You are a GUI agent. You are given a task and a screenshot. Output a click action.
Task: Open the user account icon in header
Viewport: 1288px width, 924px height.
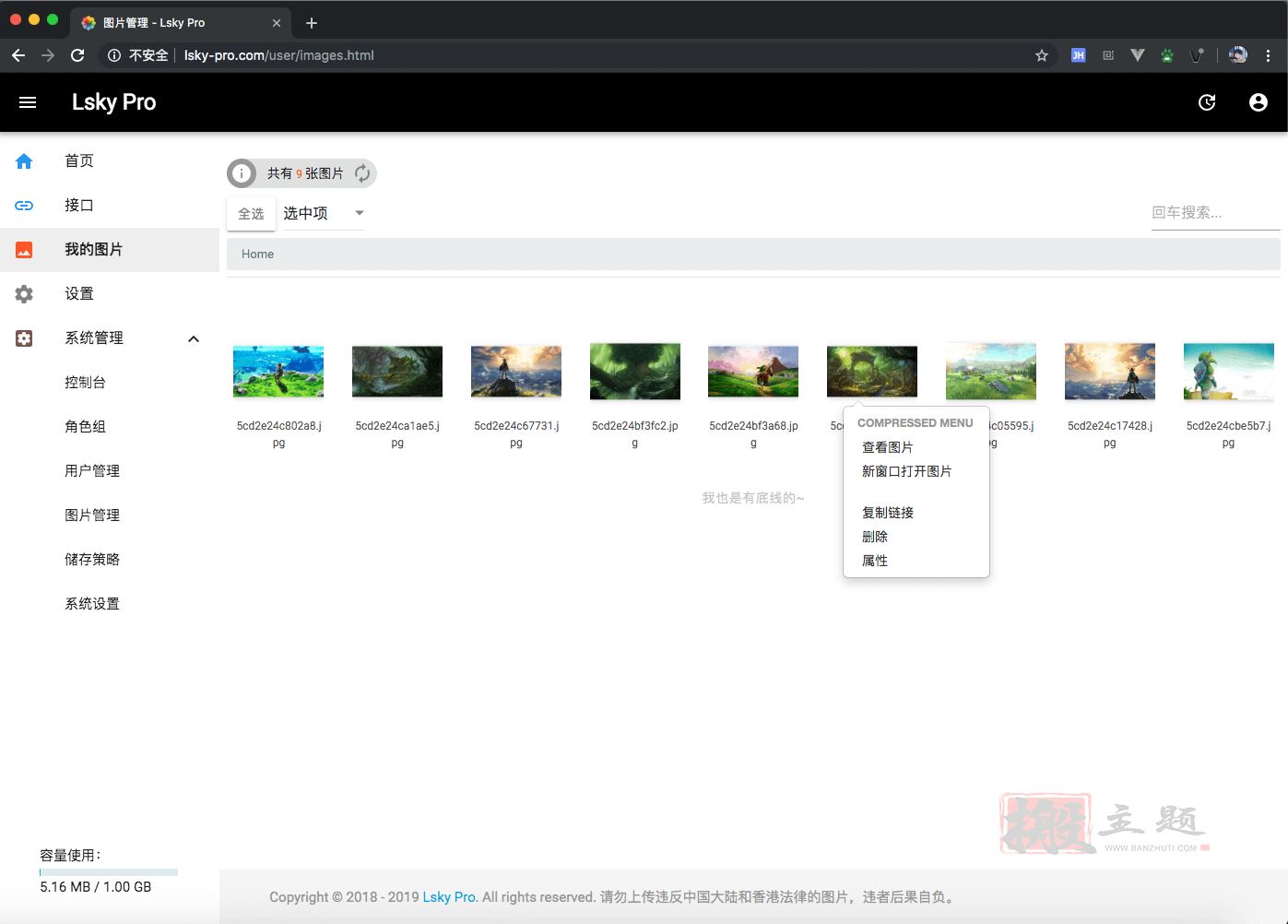(x=1258, y=102)
